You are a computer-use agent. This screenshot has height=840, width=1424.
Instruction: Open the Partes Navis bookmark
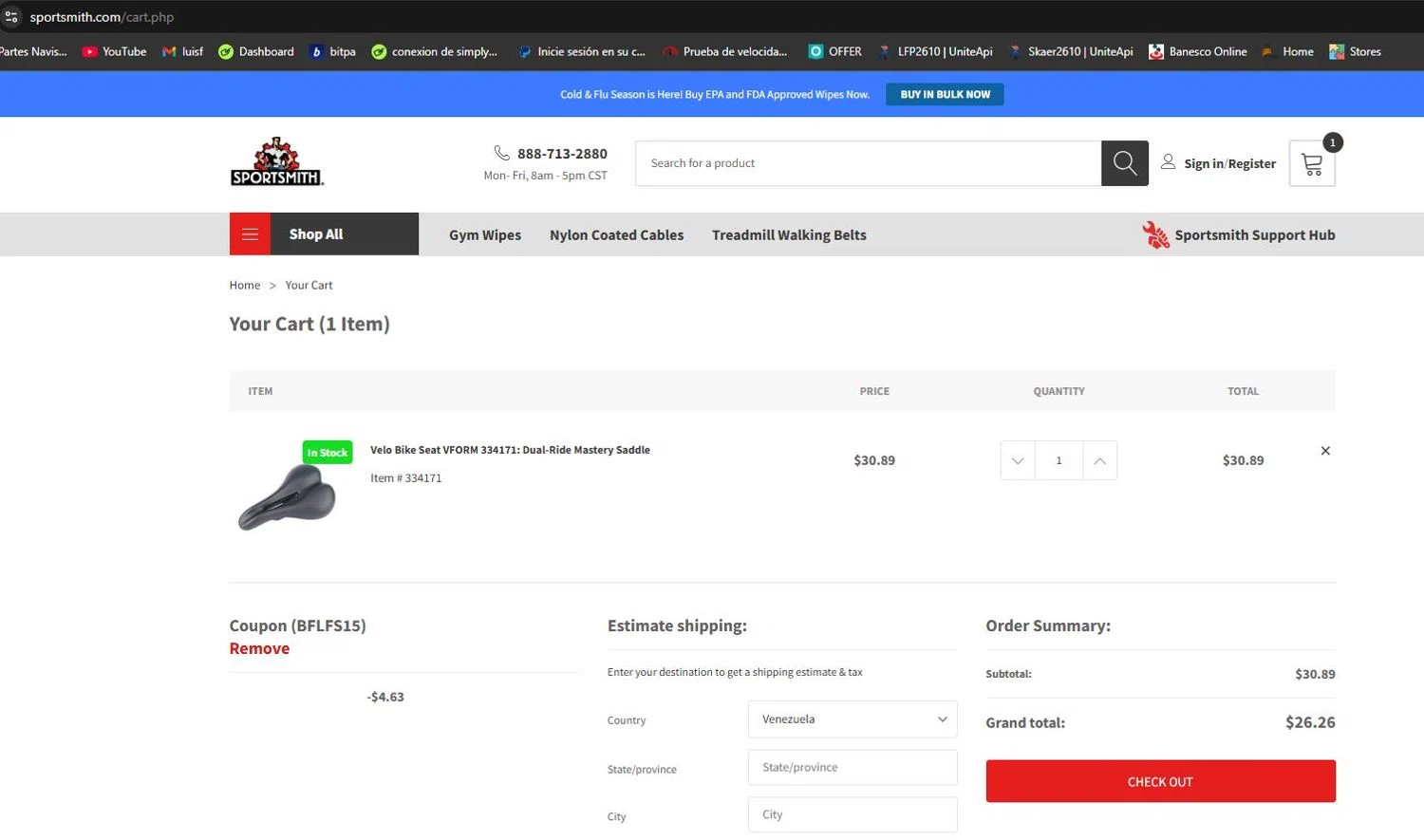pyautogui.click(x=33, y=51)
